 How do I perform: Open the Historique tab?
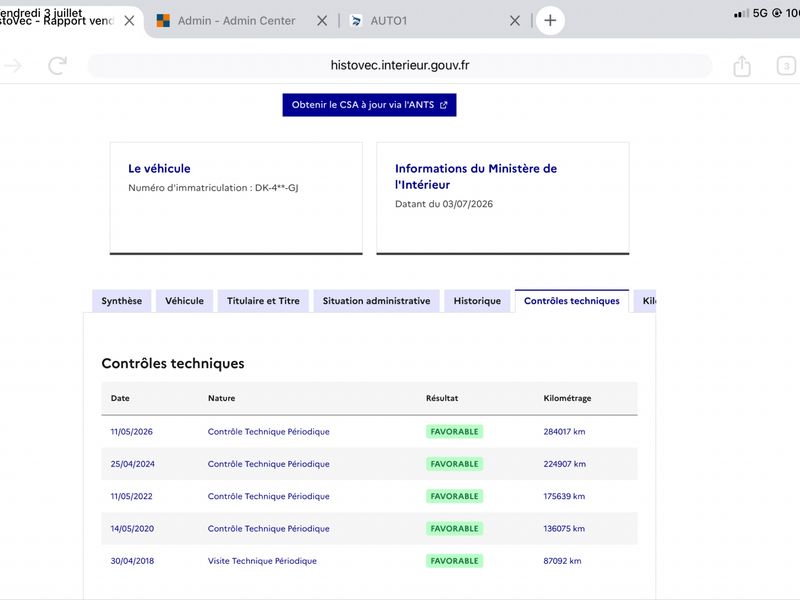point(477,301)
